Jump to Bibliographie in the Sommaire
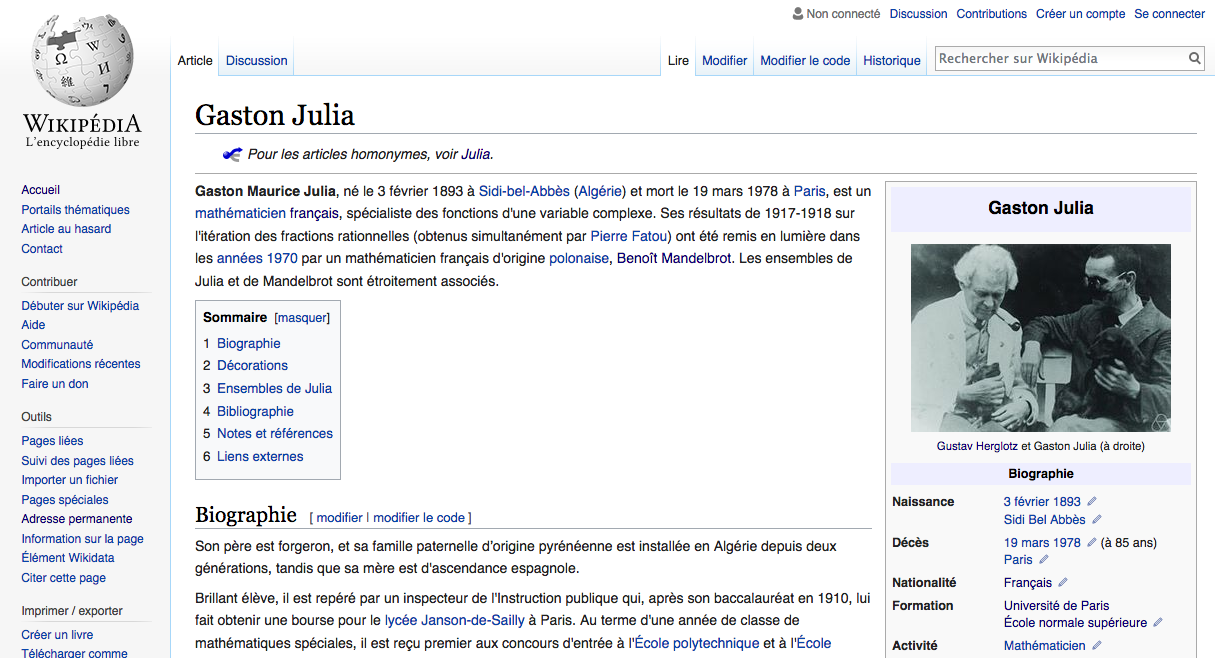The height and width of the screenshot is (658, 1215). pos(255,412)
